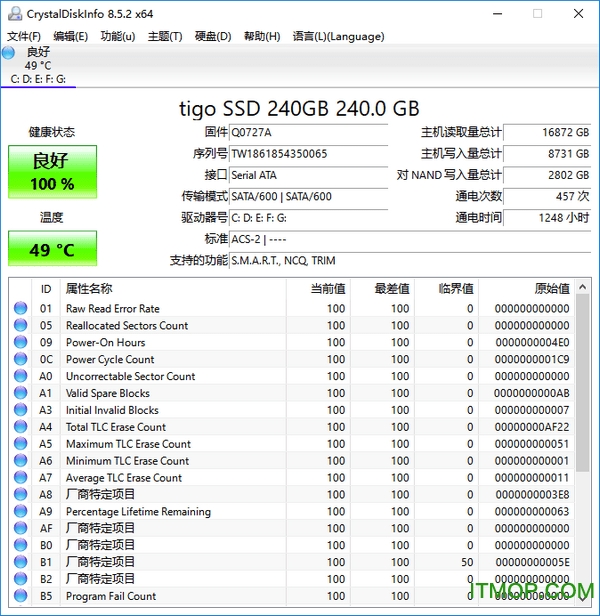Click status orb for Power Cycle Count

tap(20, 359)
